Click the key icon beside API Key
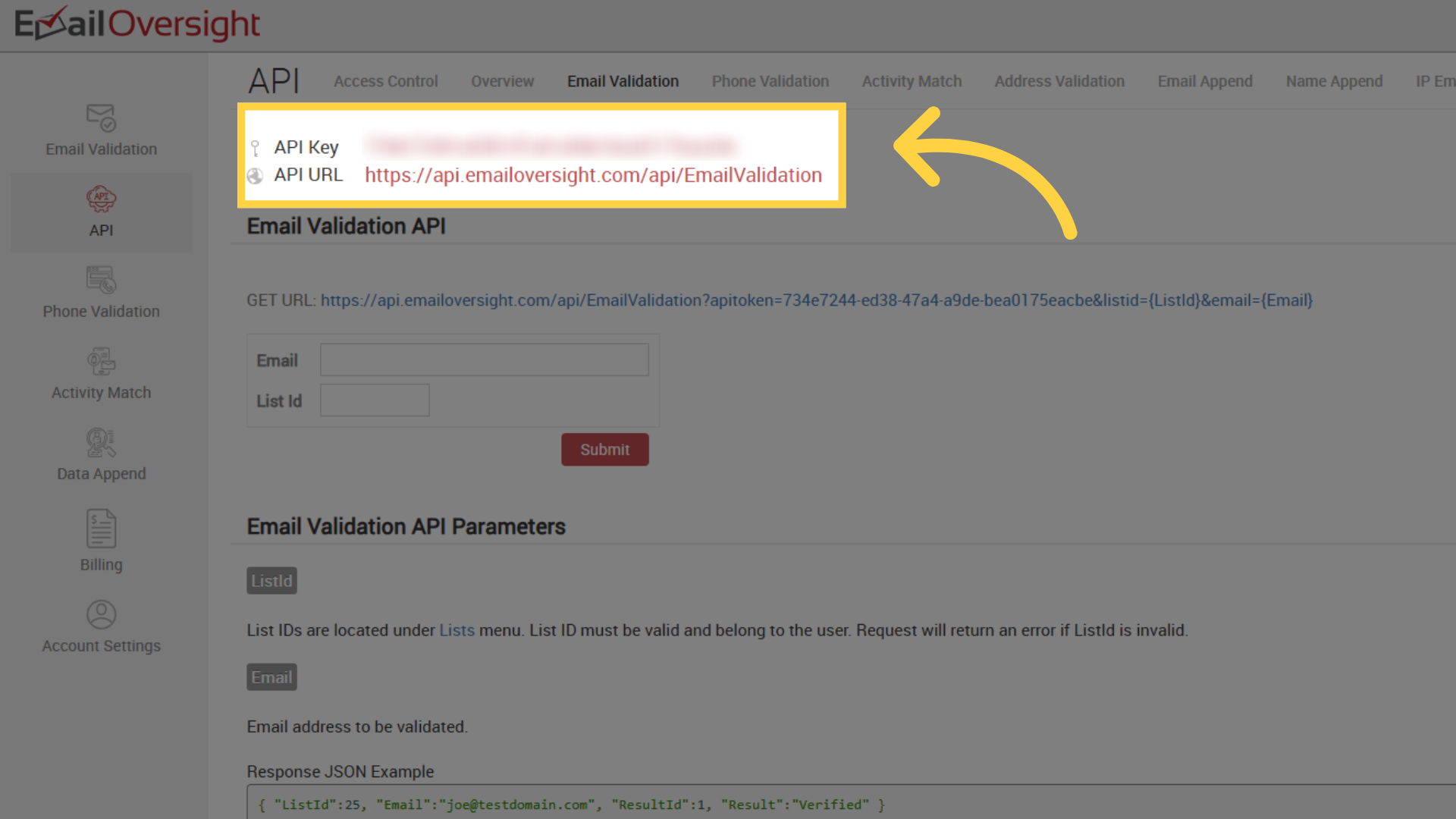This screenshot has width=1456, height=819. pos(256,148)
